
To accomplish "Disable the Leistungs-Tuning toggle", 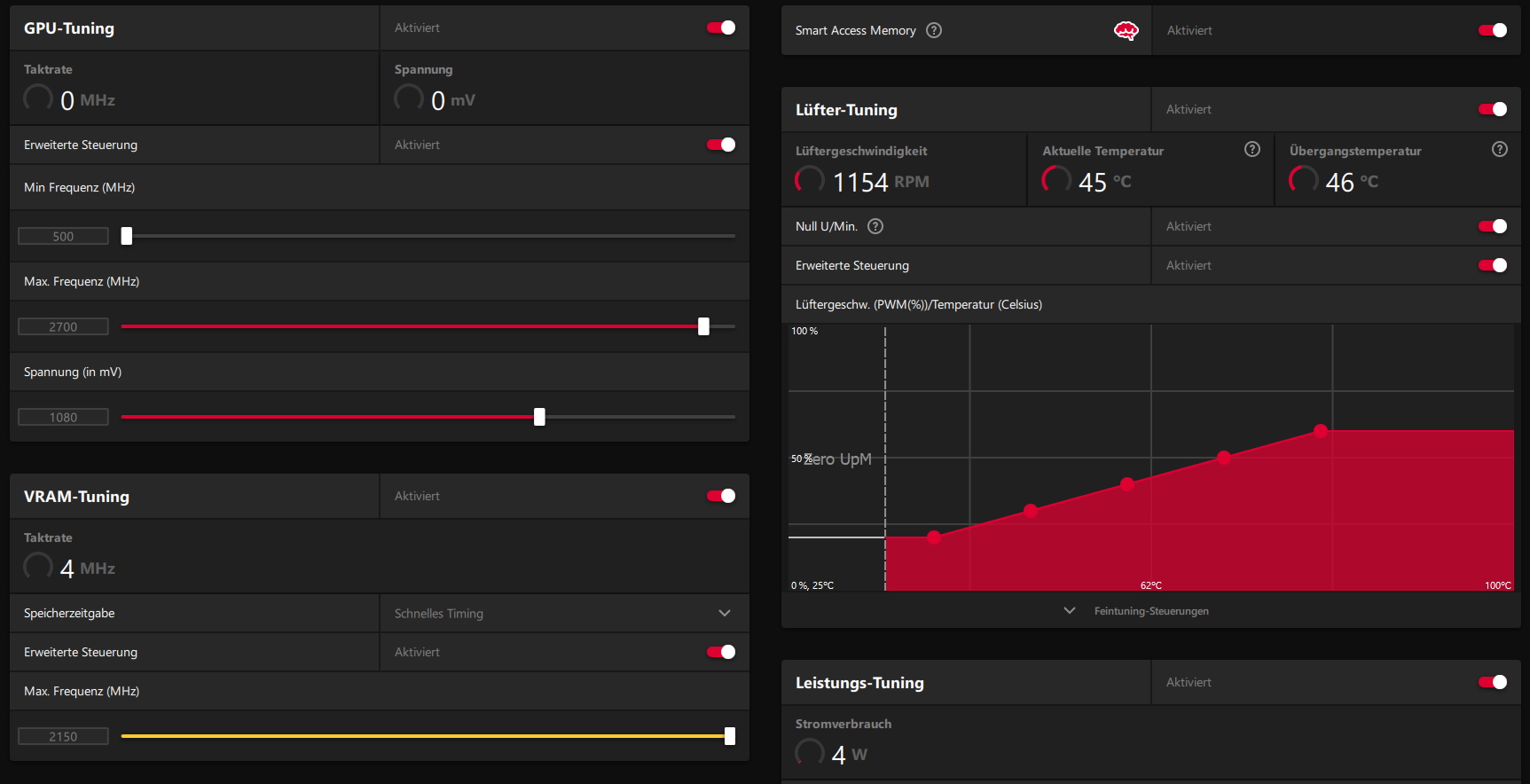I will pos(1493,682).
